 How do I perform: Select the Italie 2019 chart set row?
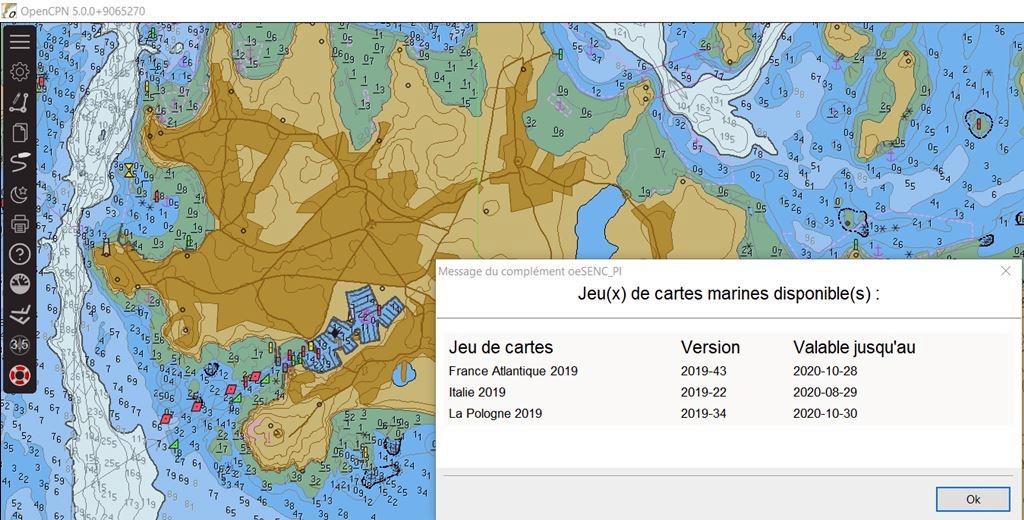pos(727,392)
